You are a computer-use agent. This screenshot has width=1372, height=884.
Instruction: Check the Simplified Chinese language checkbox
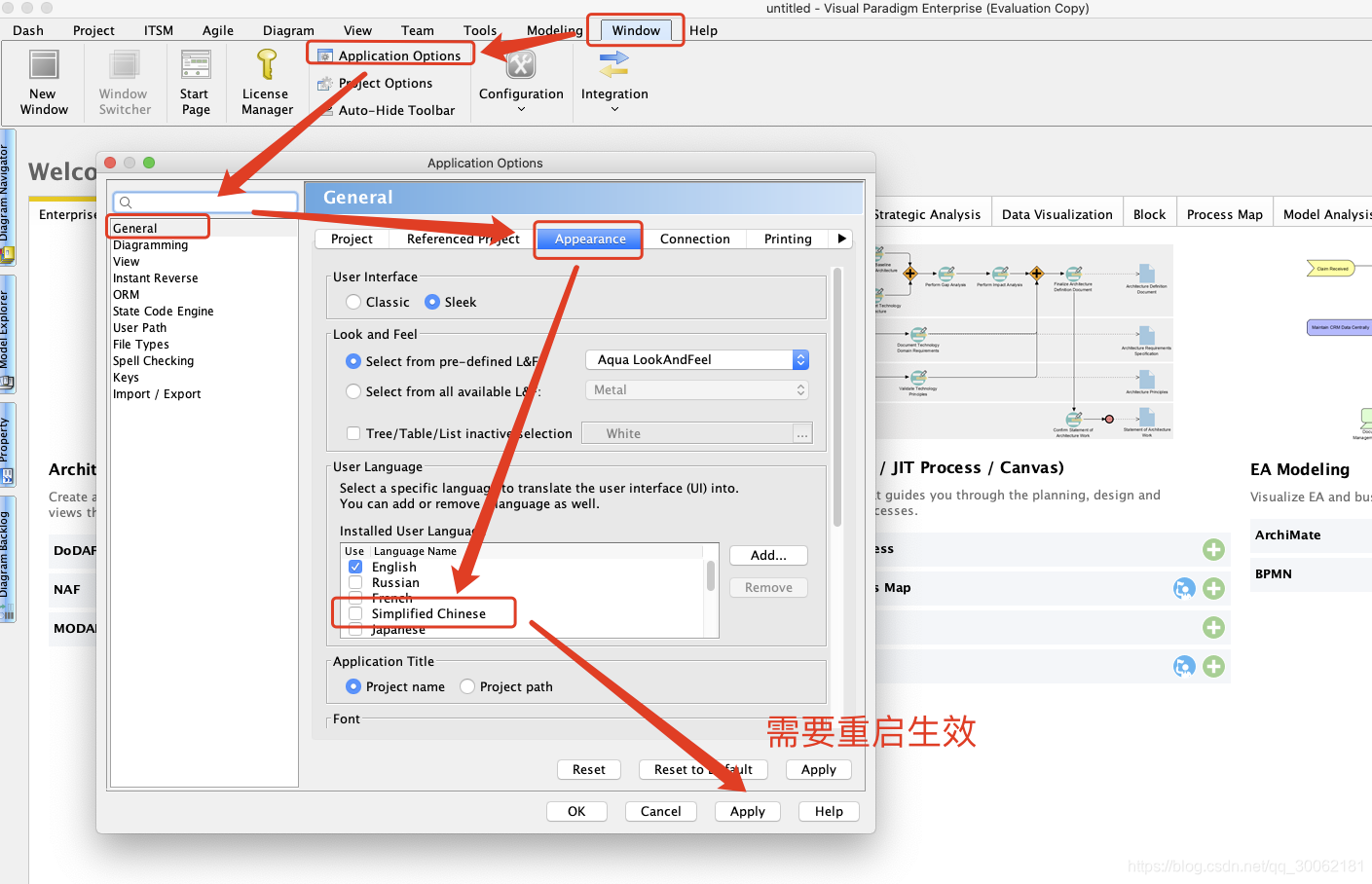[355, 613]
